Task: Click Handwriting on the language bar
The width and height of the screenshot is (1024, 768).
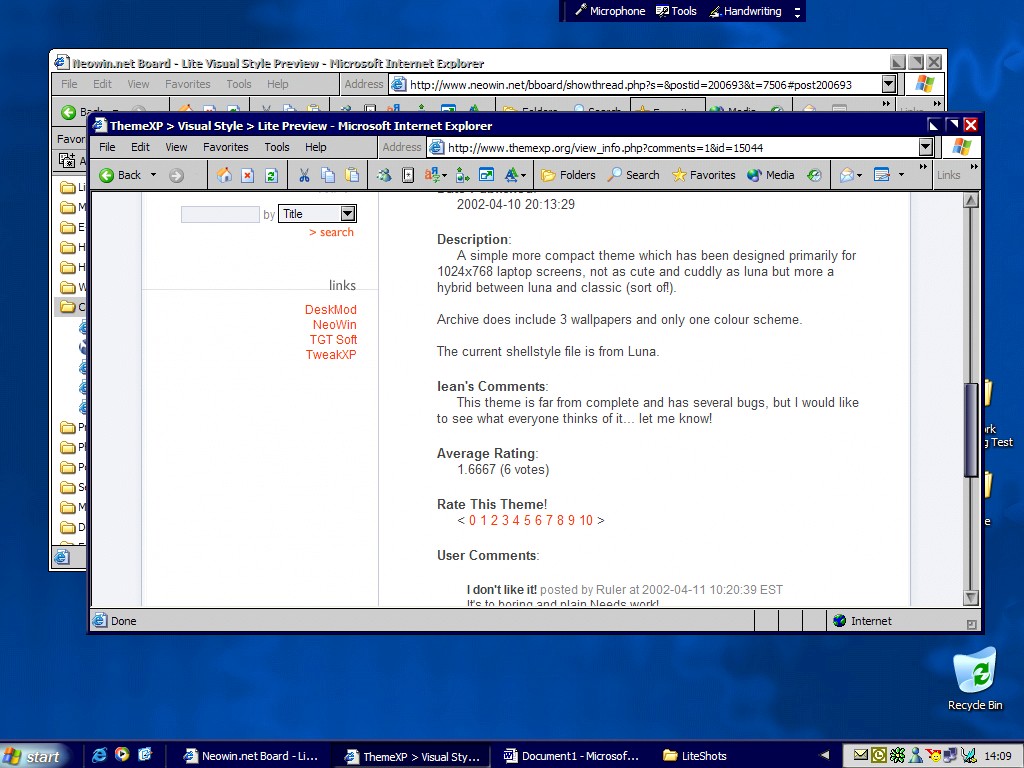Action: coord(746,11)
